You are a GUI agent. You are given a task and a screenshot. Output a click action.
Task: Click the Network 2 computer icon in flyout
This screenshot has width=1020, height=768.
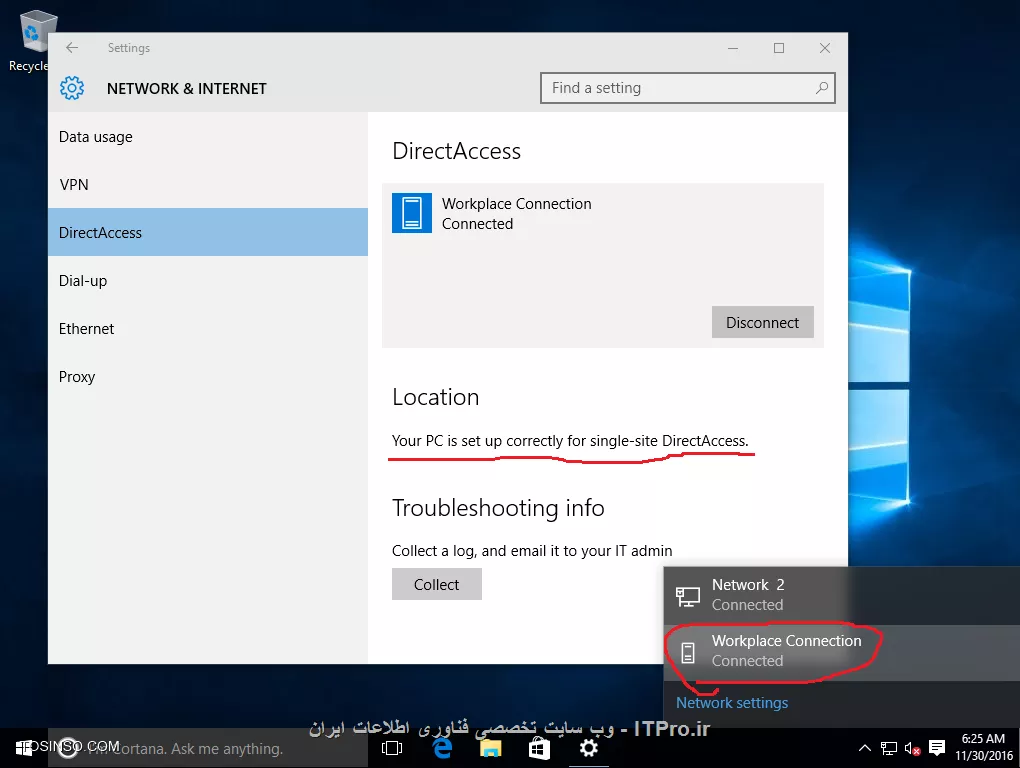688,596
